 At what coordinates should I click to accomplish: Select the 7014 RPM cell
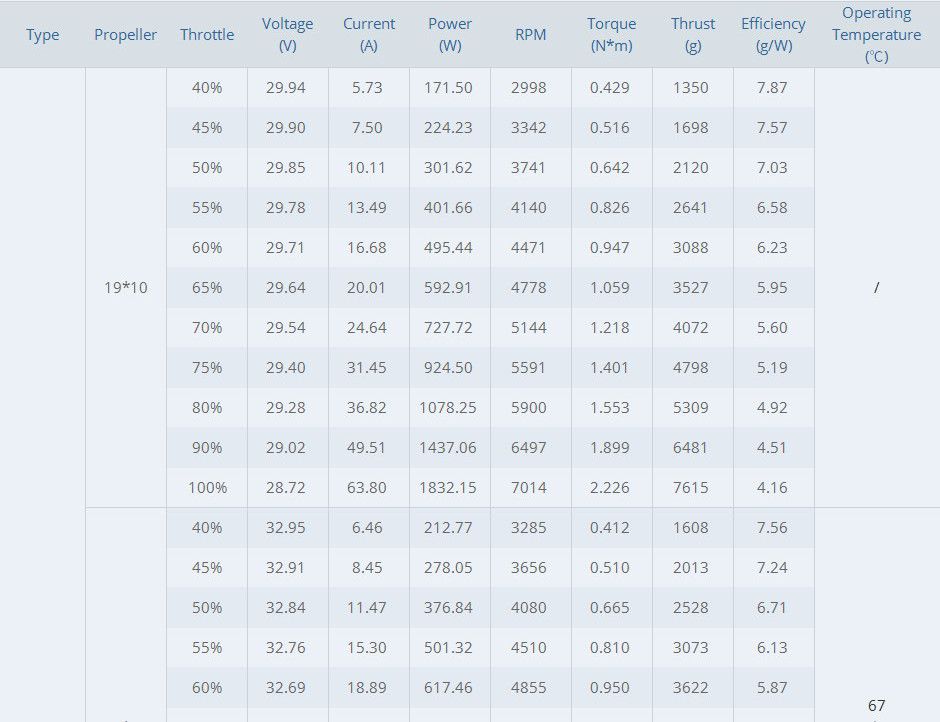point(529,488)
